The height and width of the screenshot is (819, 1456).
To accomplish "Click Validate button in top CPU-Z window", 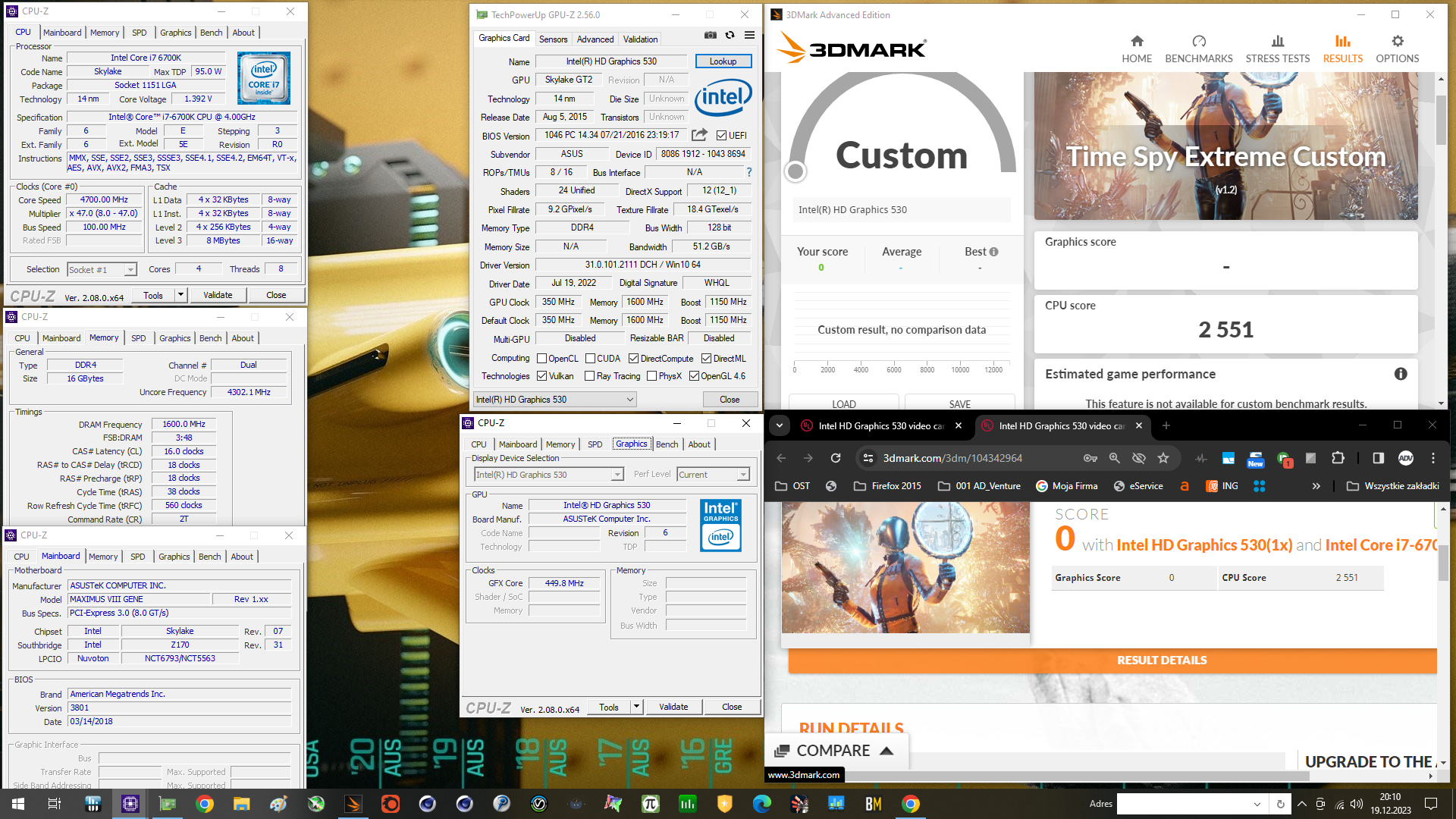I will (218, 295).
